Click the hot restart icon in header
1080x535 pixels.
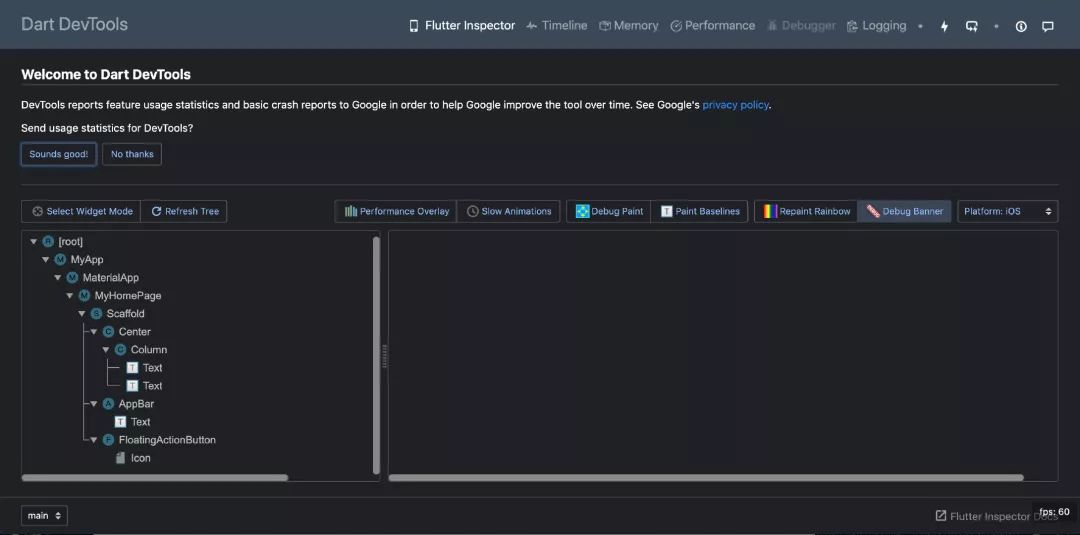[x=972, y=26]
